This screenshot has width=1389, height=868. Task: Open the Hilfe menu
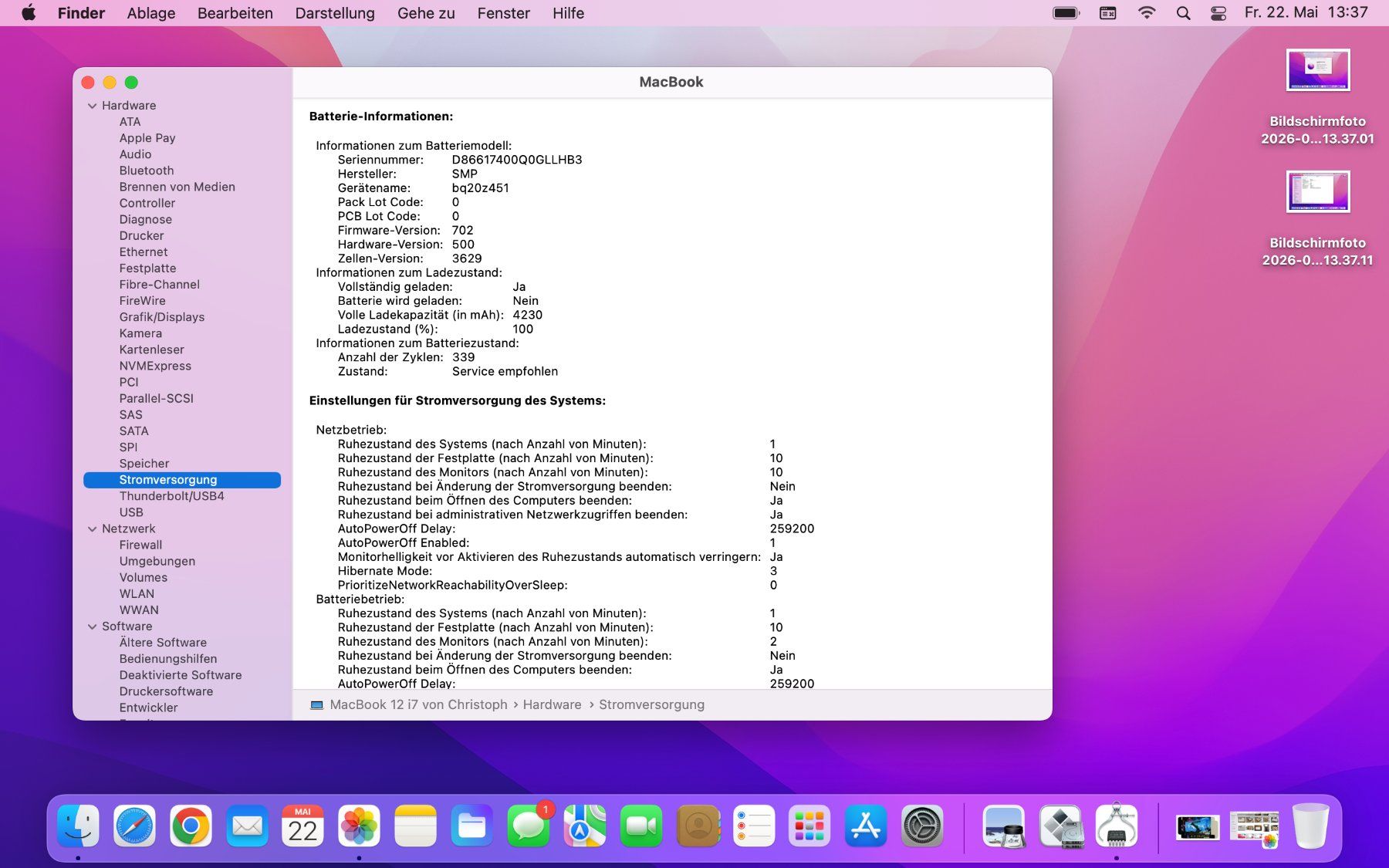pos(569,13)
